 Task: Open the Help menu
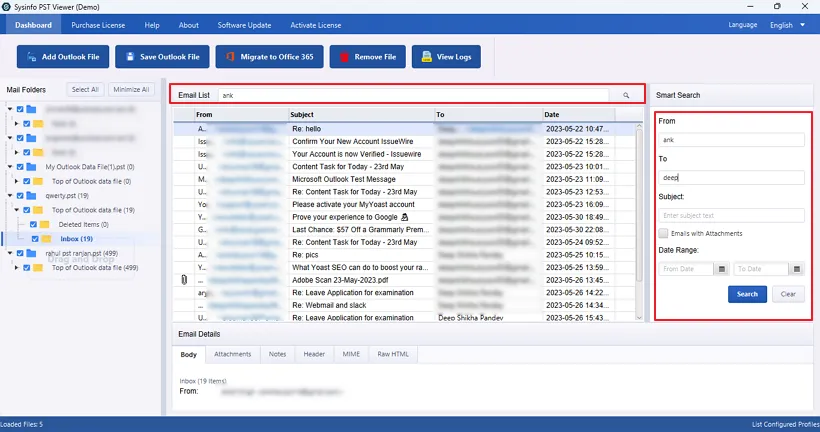pos(152,25)
